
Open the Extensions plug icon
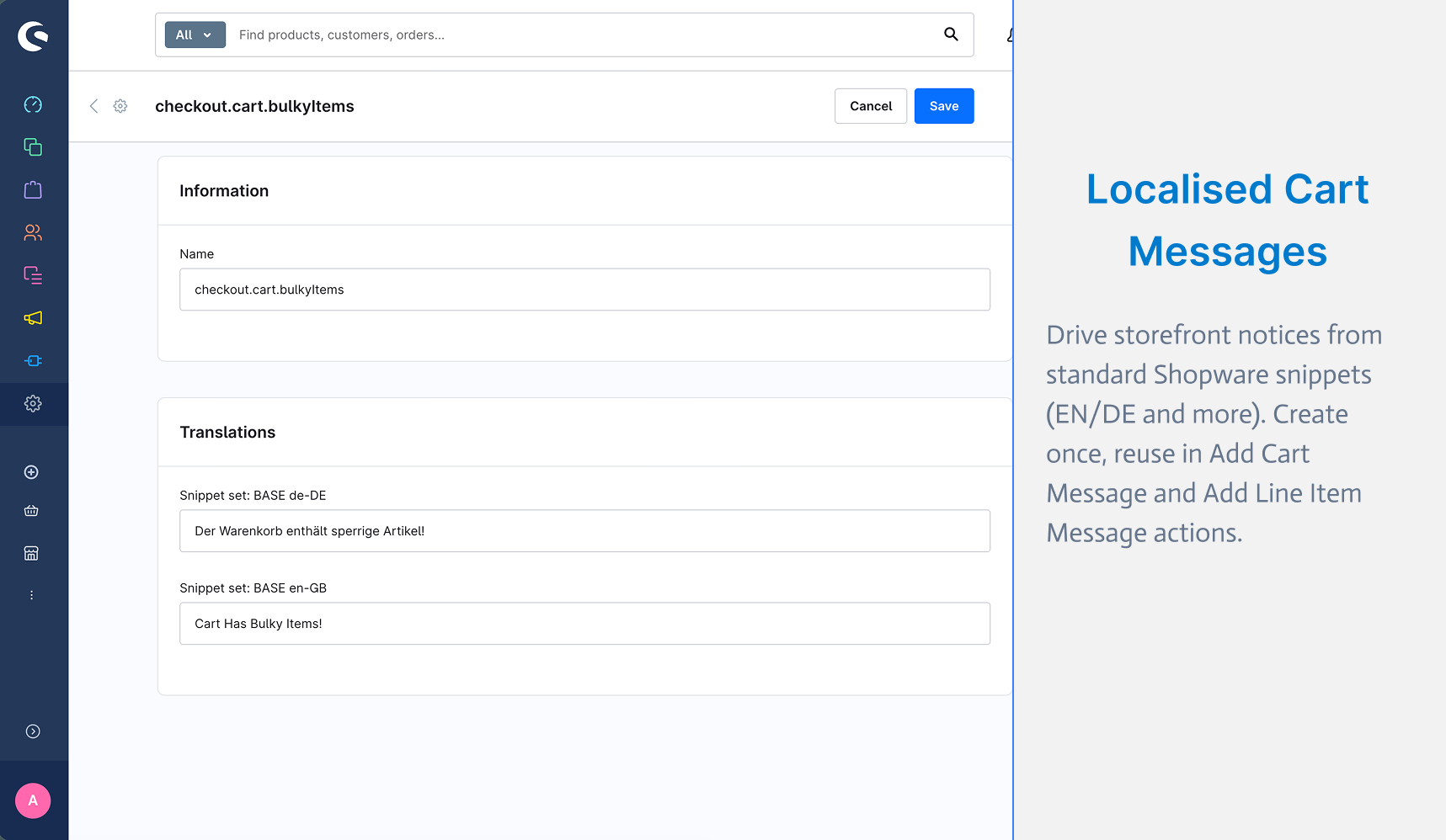(33, 361)
